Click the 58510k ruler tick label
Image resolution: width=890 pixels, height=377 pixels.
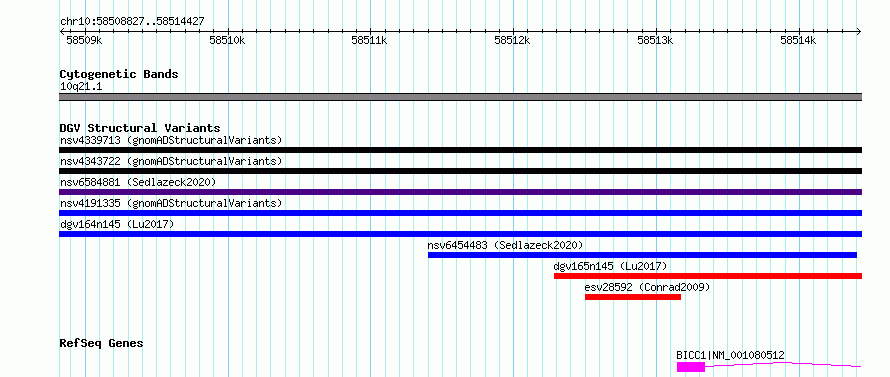(227, 41)
